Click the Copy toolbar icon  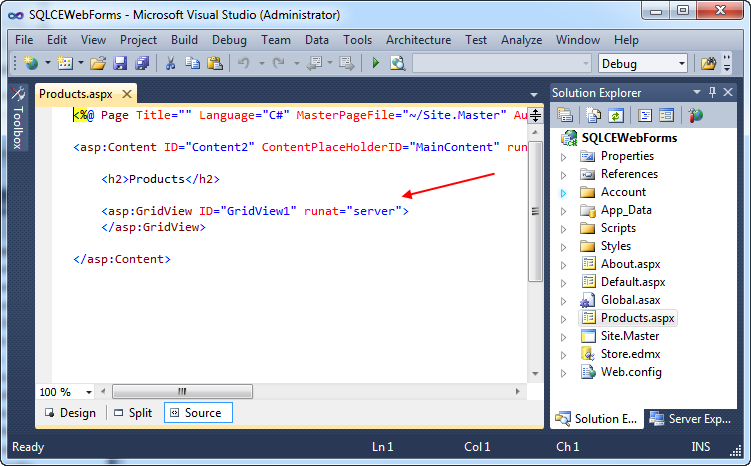pos(193,63)
